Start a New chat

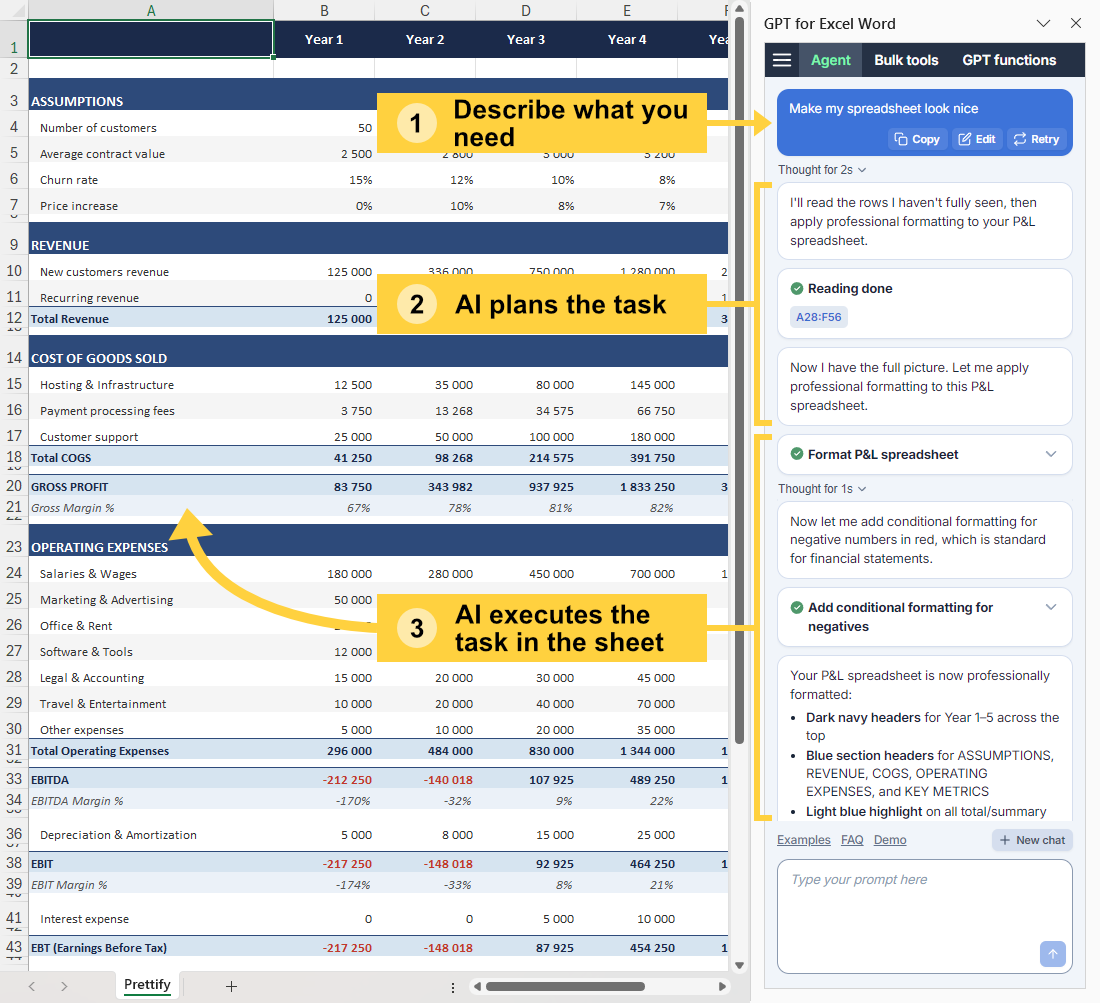(1031, 840)
